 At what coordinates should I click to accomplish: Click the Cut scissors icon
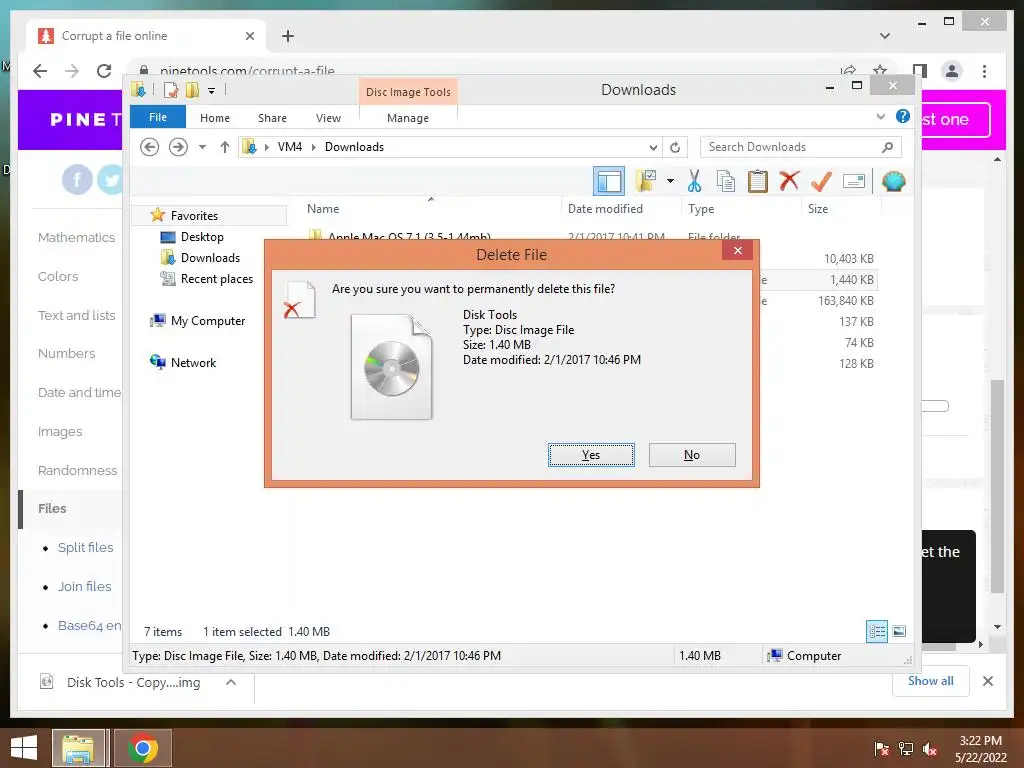(694, 181)
